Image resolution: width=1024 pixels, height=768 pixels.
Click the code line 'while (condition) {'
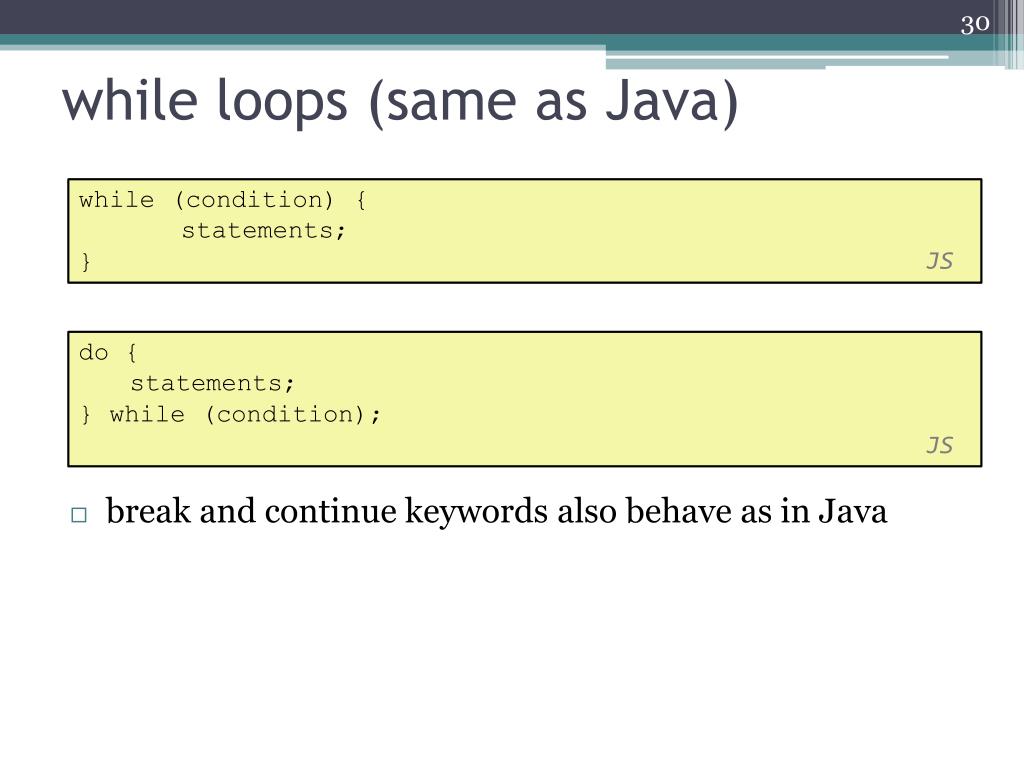[x=223, y=200]
